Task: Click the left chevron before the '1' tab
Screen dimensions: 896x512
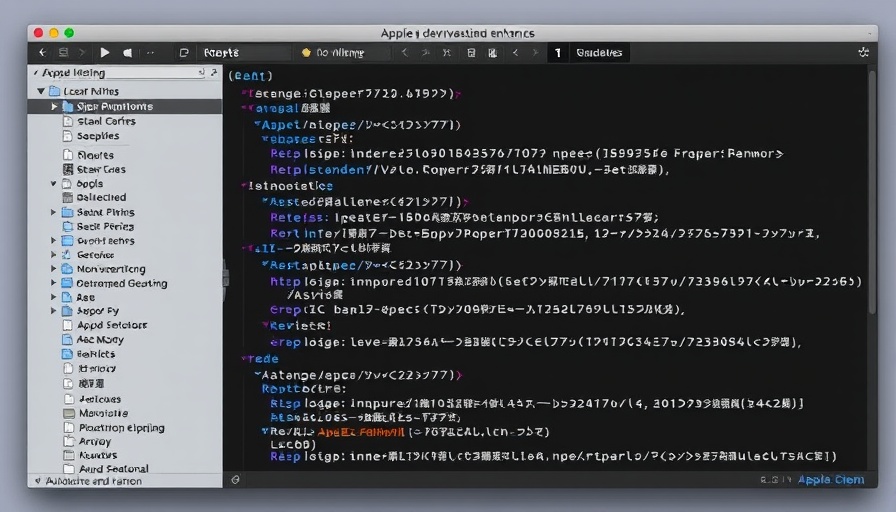Action: [x=515, y=53]
